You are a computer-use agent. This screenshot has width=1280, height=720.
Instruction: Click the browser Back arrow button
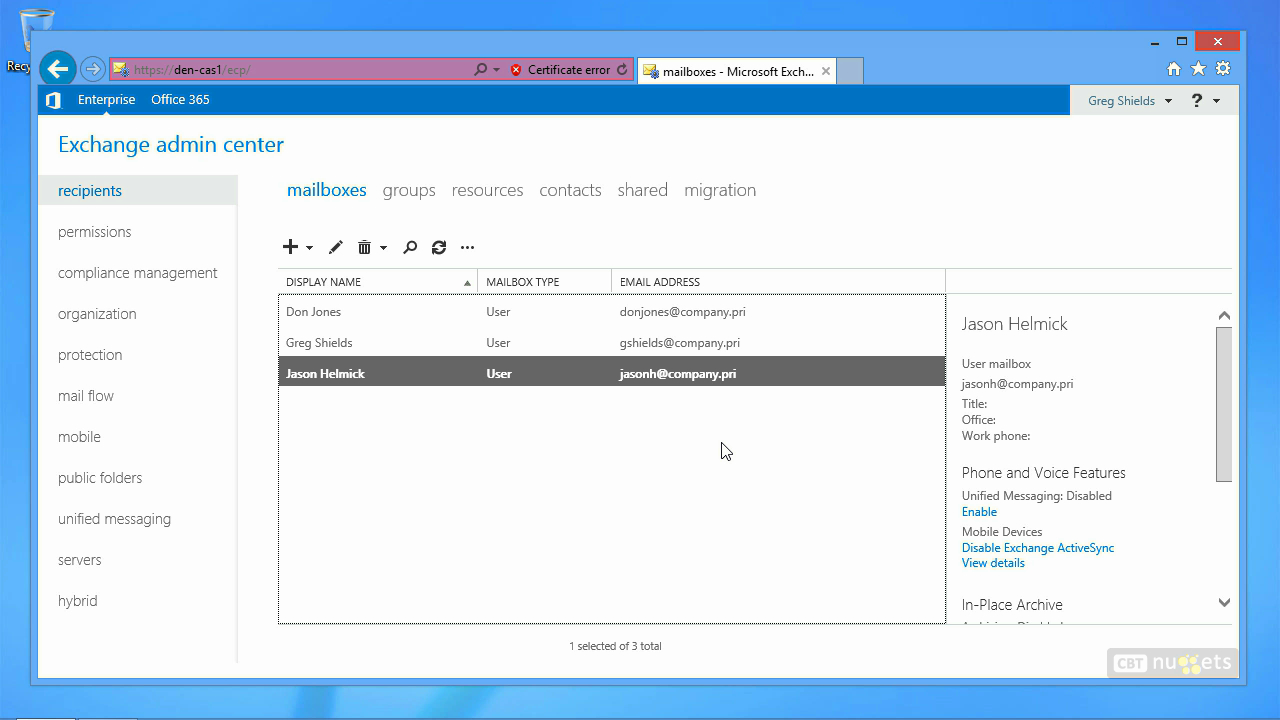click(58, 69)
